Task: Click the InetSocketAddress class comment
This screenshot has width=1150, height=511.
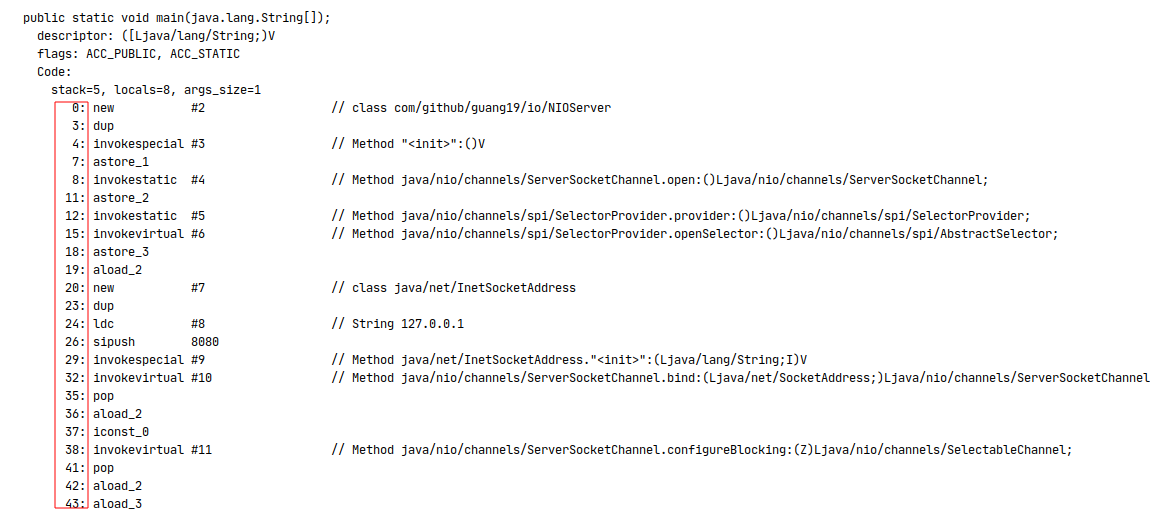Action: pyautogui.click(x=453, y=288)
